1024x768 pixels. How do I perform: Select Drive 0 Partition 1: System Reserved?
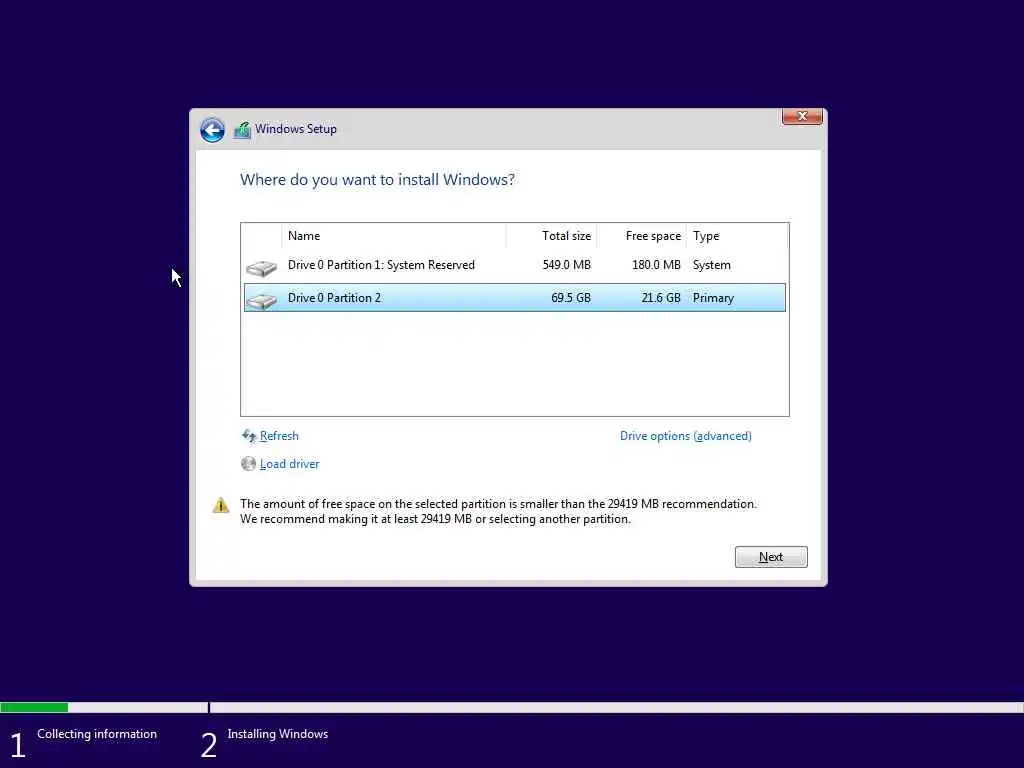coord(515,265)
